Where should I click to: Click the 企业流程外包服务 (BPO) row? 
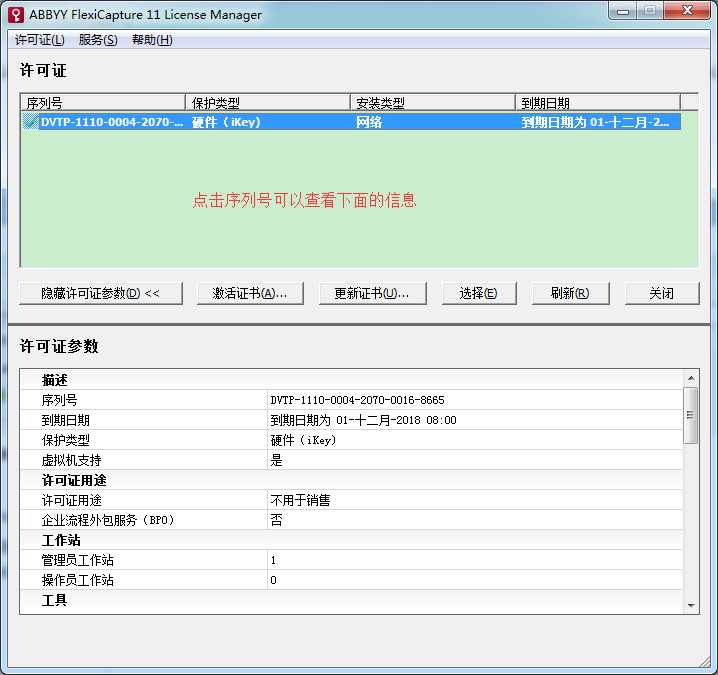pyautogui.click(x=351, y=520)
